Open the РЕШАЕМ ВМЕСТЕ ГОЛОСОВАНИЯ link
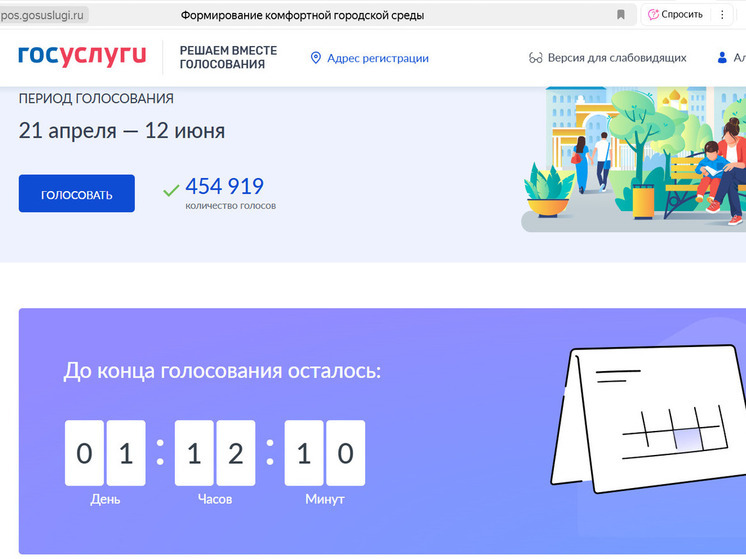This screenshot has width=746, height=559. click(228, 57)
